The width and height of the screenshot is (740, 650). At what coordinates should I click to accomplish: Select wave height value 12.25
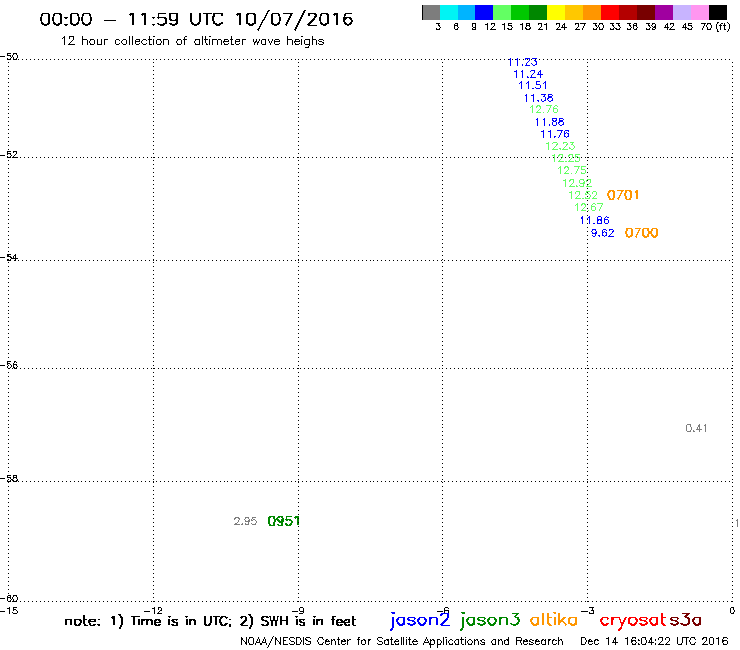(566, 158)
